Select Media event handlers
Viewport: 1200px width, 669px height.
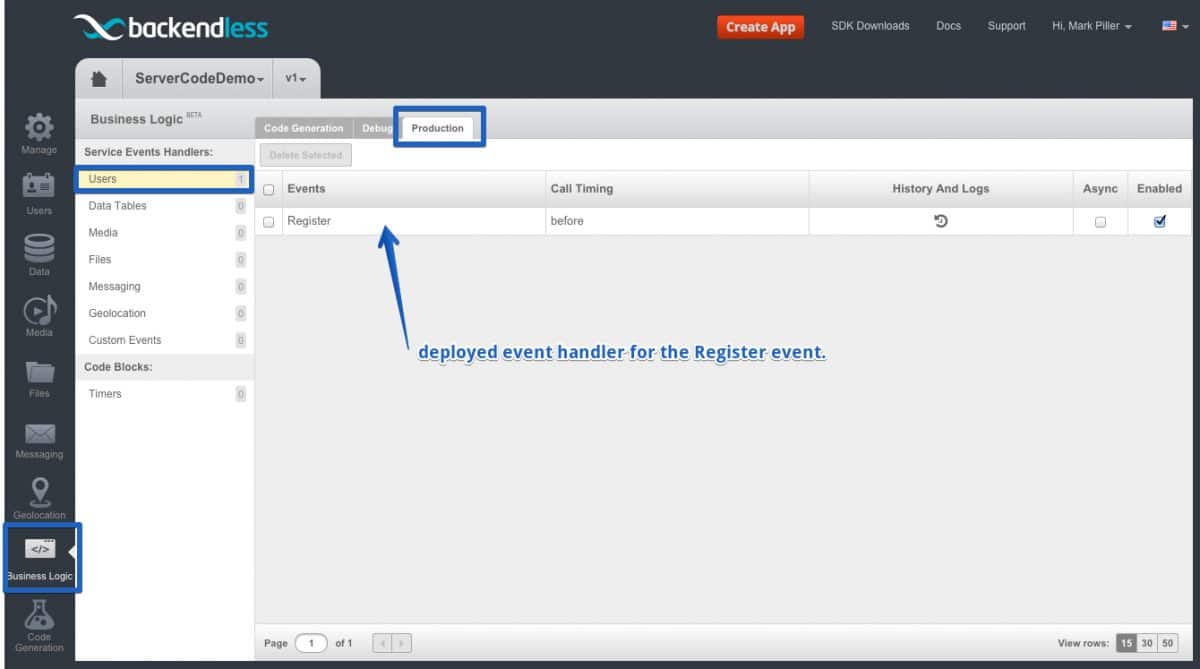(x=163, y=233)
